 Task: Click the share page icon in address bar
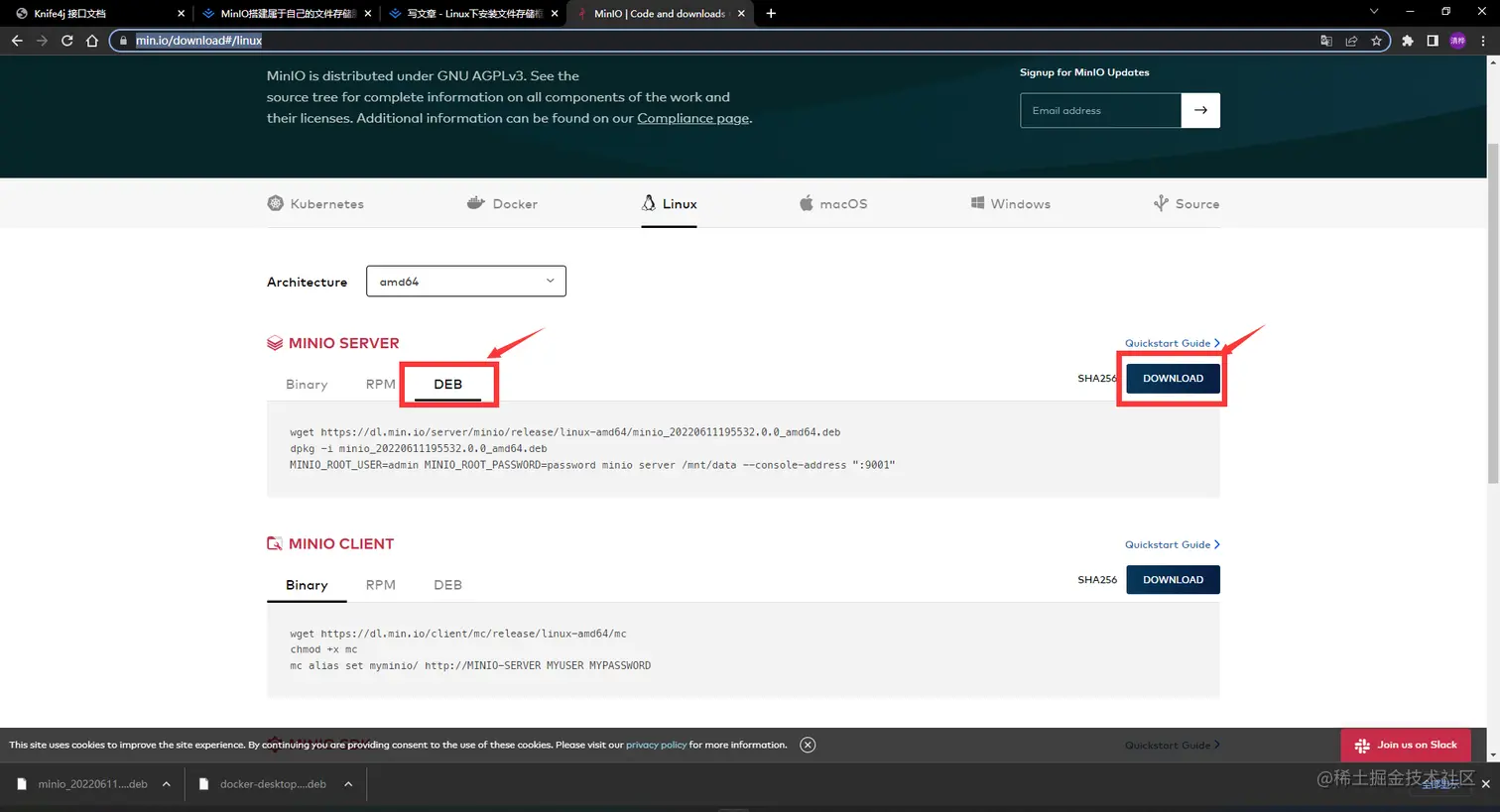(1351, 41)
